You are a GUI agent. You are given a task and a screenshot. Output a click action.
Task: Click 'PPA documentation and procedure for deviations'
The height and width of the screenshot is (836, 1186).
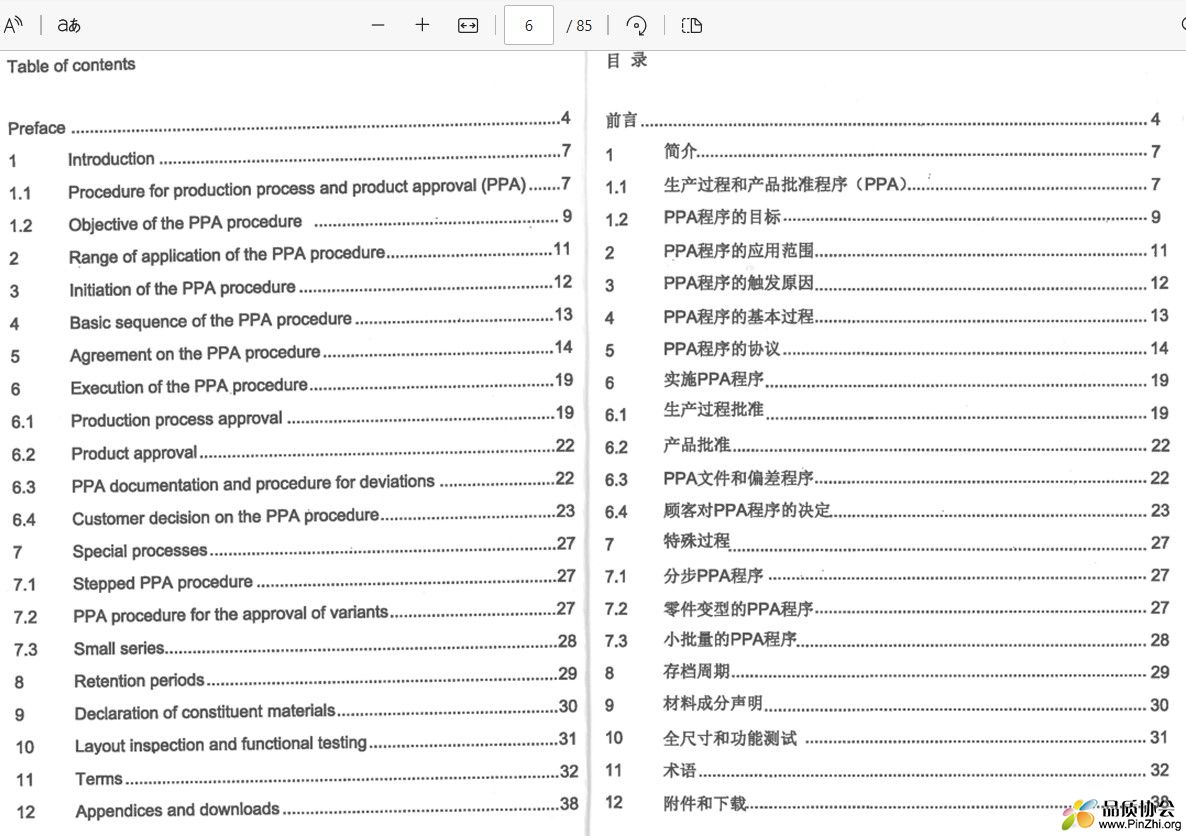point(253,483)
